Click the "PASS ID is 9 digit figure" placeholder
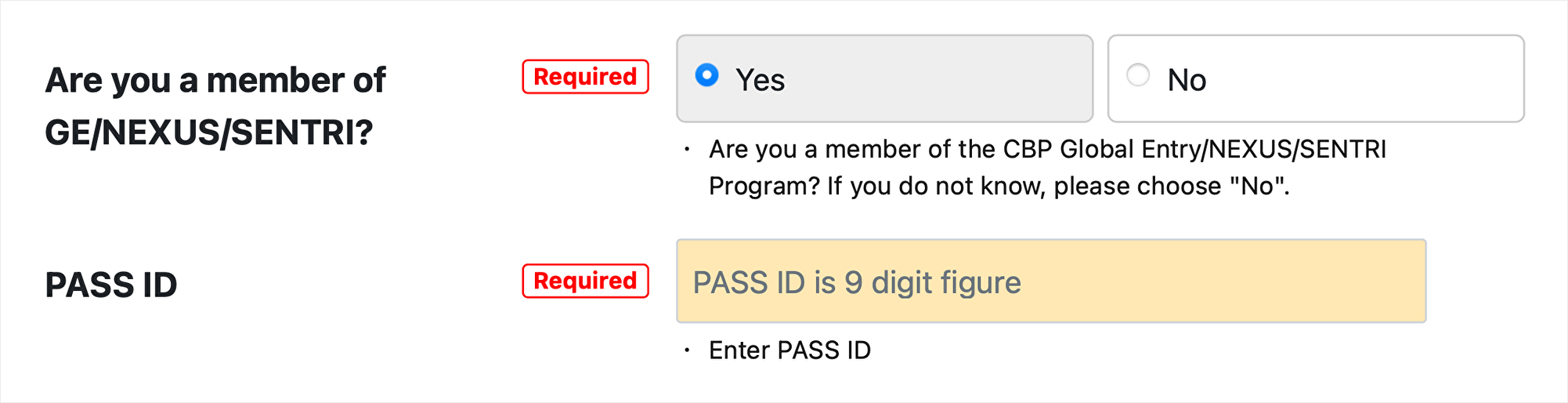1568x403 pixels. [857, 282]
